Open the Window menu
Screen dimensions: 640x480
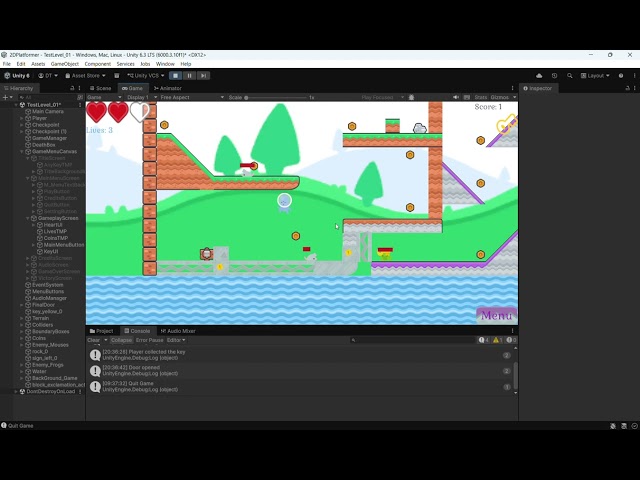point(165,64)
